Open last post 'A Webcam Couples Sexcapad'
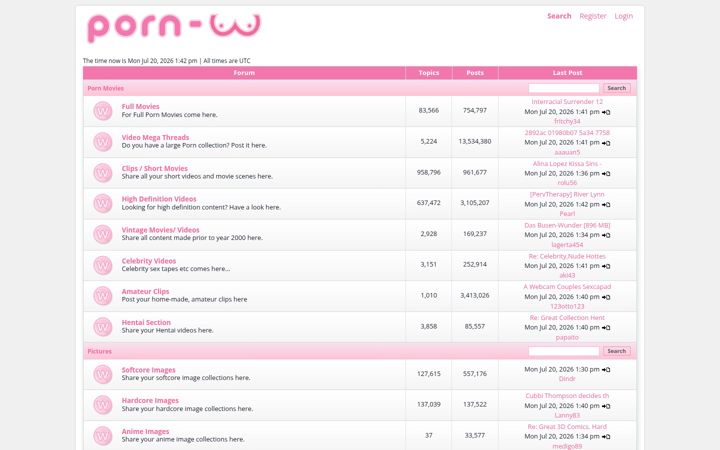The height and width of the screenshot is (450, 720). coord(567,287)
